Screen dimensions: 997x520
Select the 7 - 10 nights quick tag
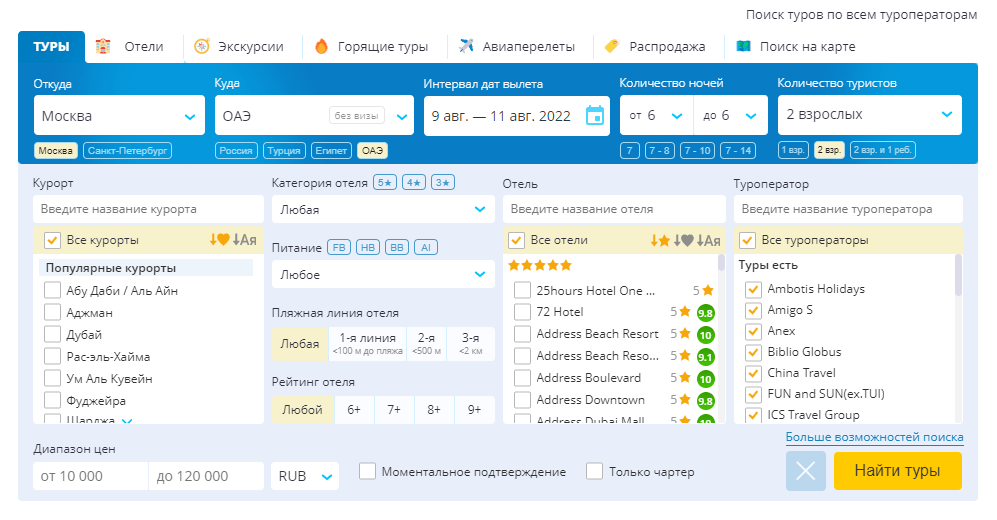(698, 151)
